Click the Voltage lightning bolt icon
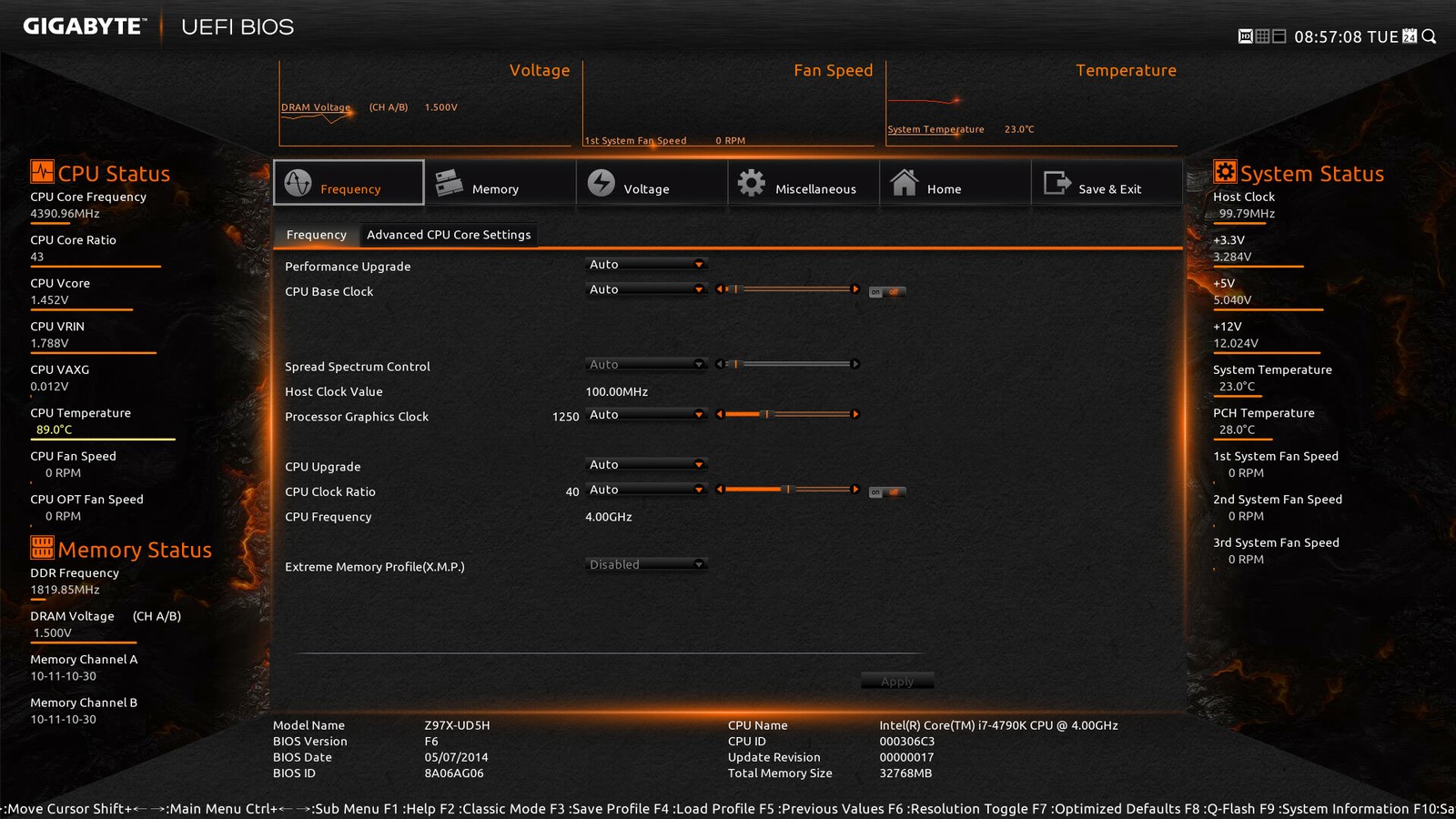 pyautogui.click(x=601, y=183)
